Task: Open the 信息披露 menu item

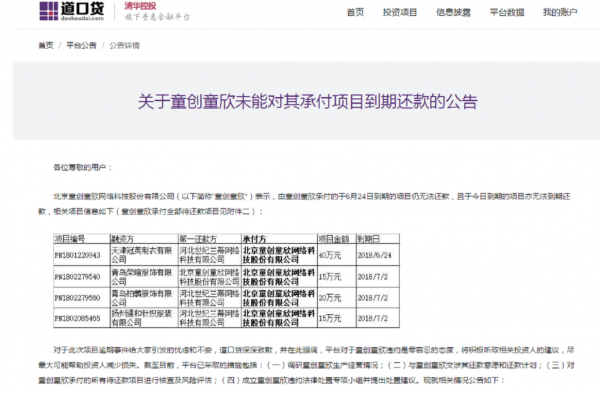Action: tap(453, 12)
